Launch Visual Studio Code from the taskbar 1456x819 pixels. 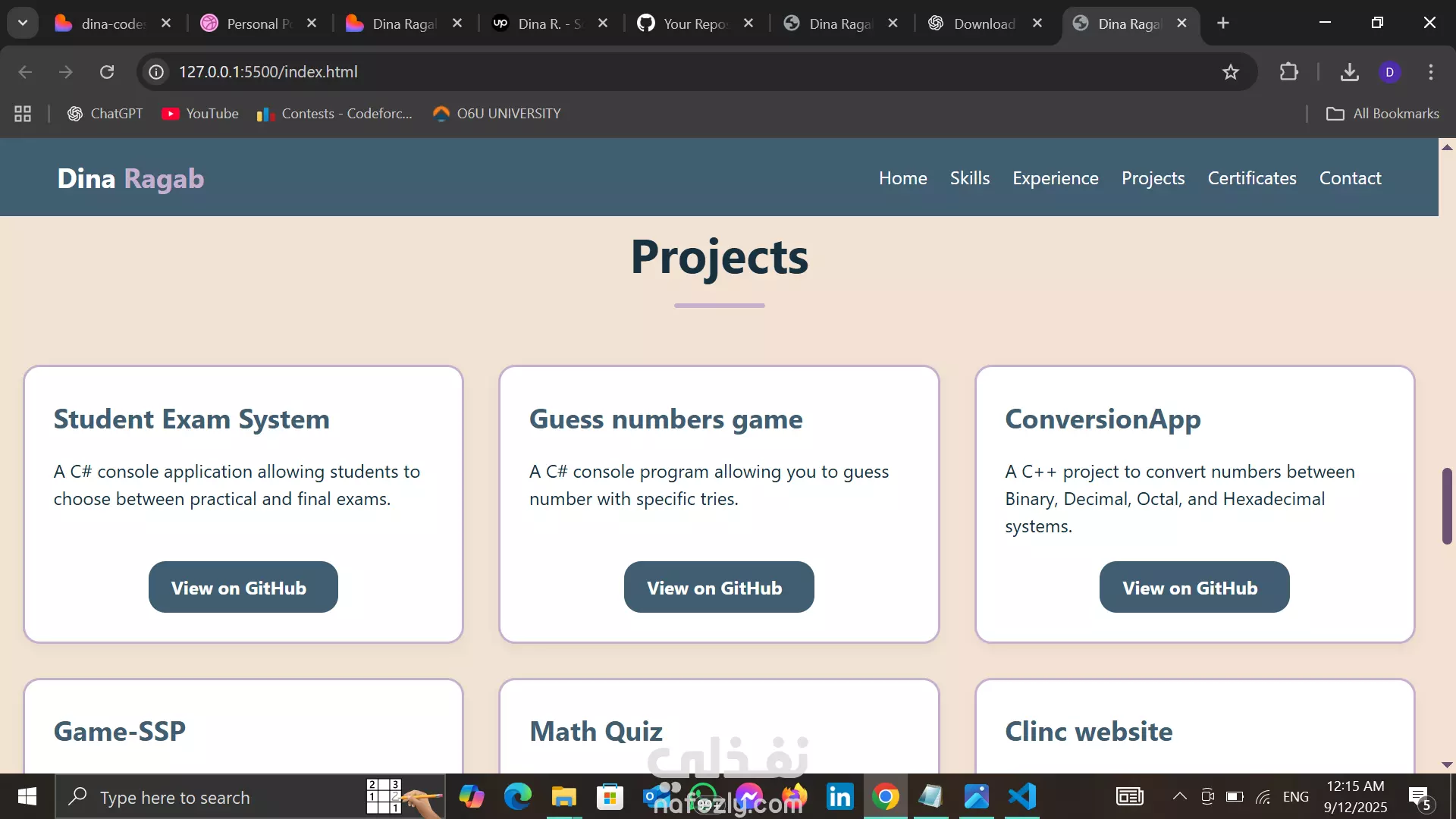coord(1022,797)
